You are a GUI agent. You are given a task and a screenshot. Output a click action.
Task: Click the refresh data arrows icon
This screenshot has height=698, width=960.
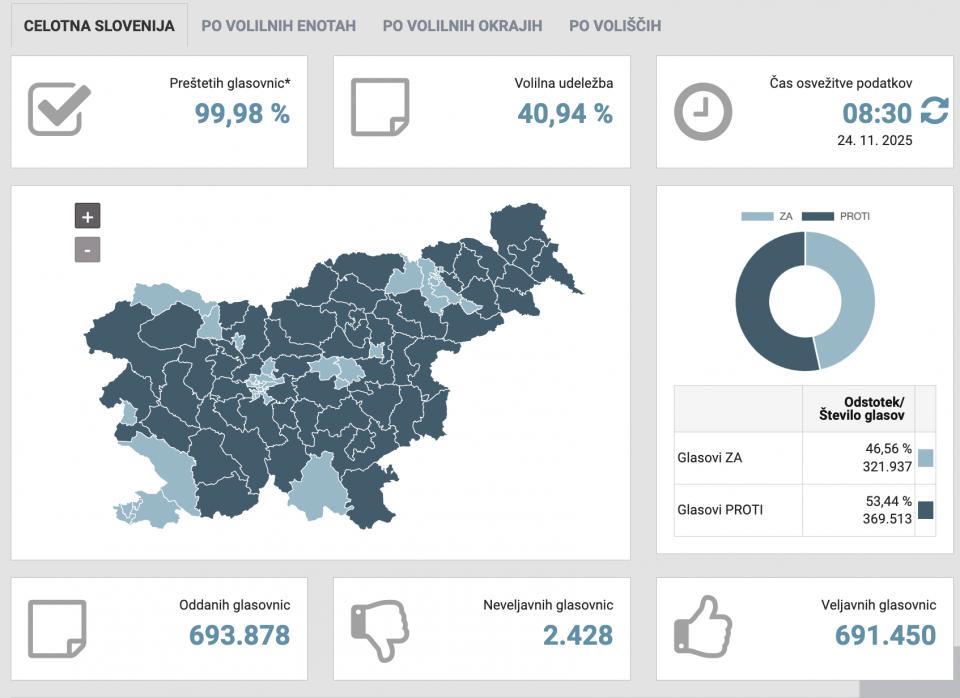(x=934, y=111)
